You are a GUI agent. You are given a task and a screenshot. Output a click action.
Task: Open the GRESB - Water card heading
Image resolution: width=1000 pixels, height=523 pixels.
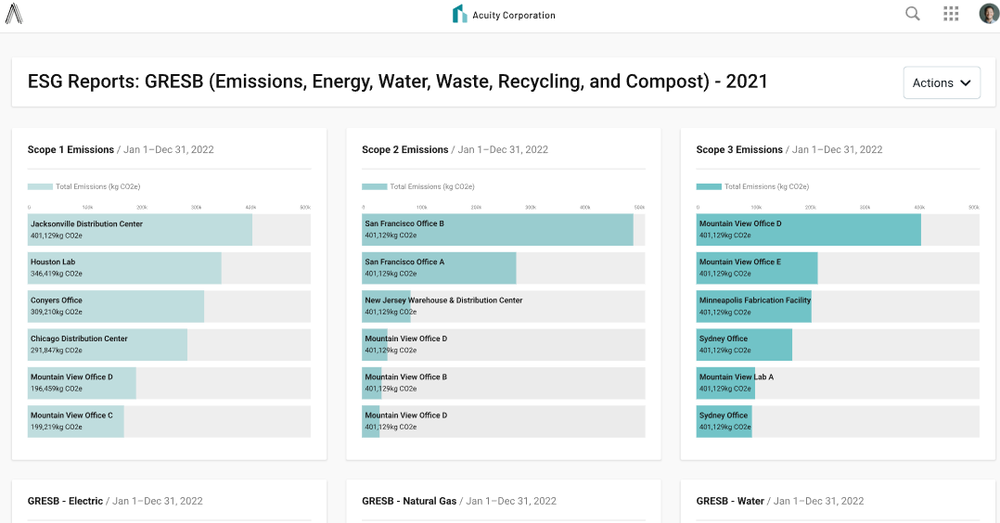730,501
